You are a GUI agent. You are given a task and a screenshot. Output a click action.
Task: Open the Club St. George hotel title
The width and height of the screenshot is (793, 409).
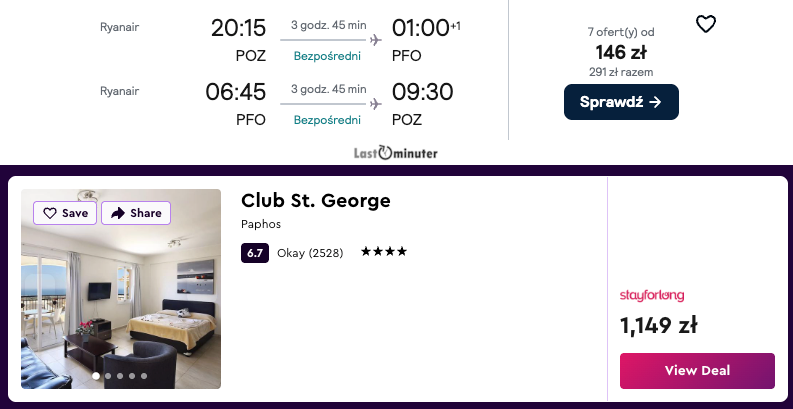tap(316, 200)
